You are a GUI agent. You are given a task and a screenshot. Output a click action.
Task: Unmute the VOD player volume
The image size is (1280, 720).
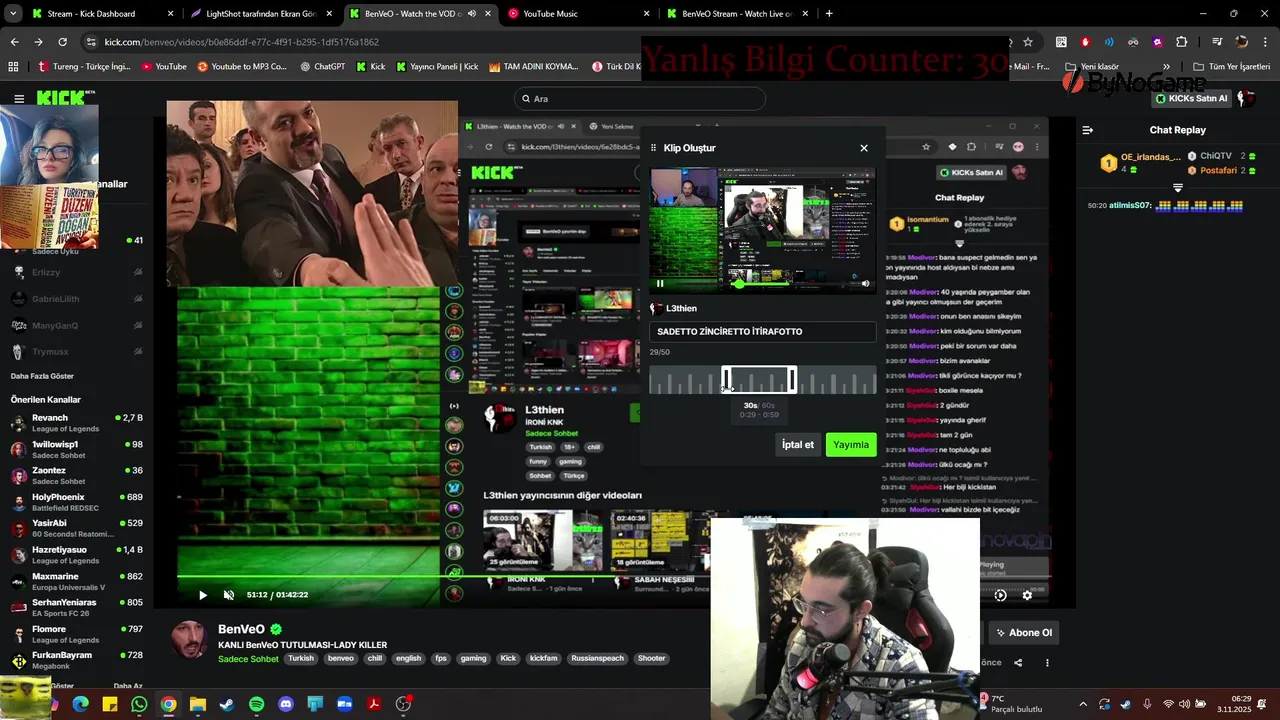click(x=229, y=595)
